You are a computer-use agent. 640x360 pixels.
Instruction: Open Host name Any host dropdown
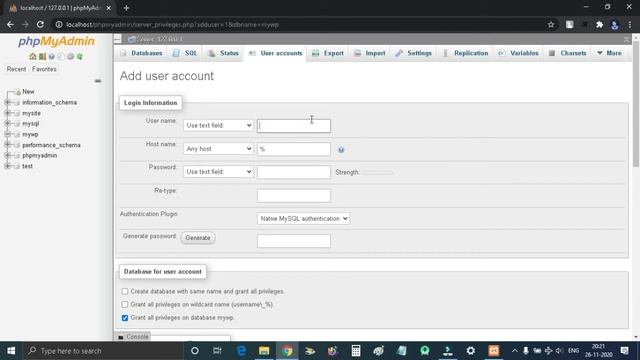point(218,149)
